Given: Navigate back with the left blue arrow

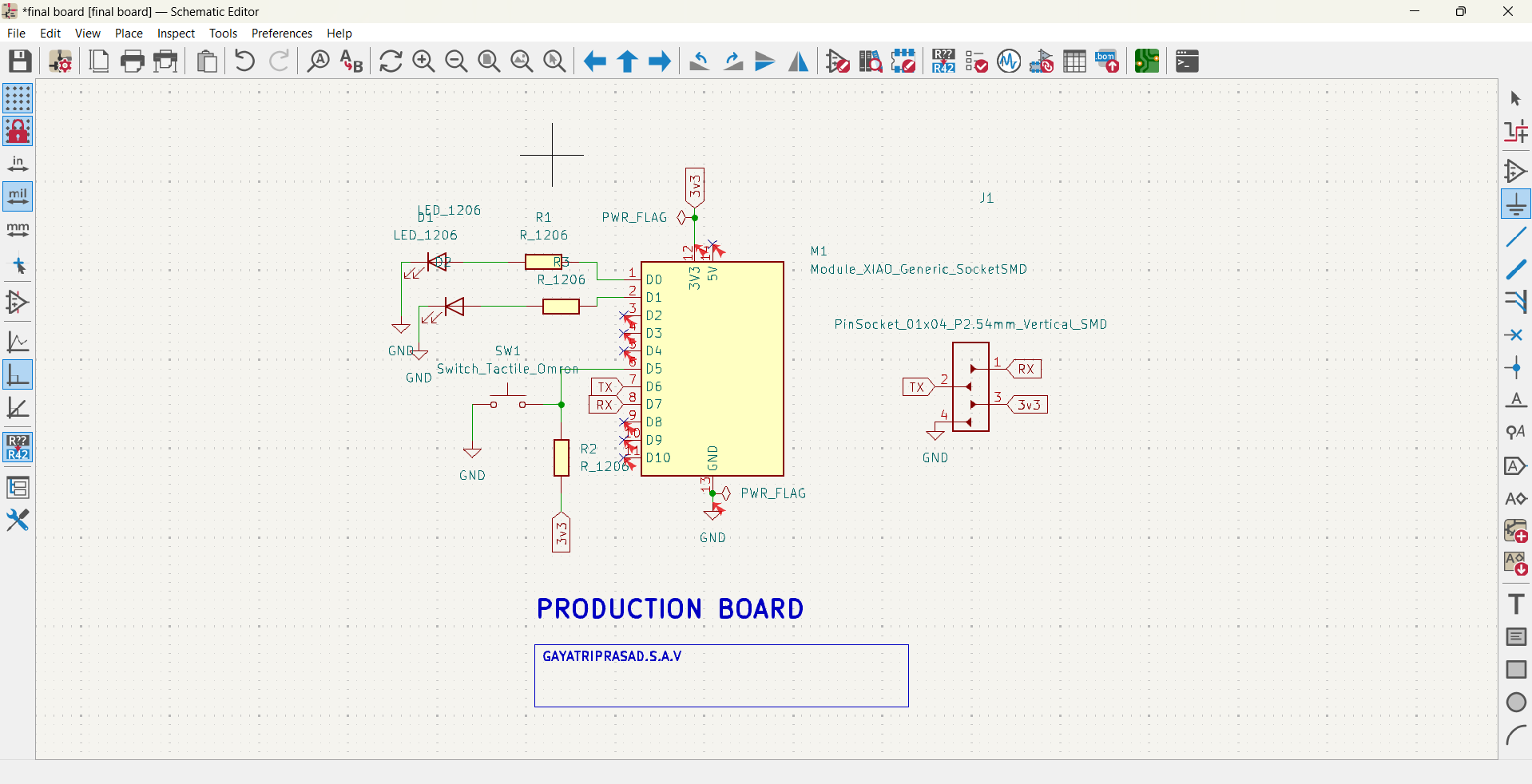Looking at the screenshot, I should tap(595, 61).
